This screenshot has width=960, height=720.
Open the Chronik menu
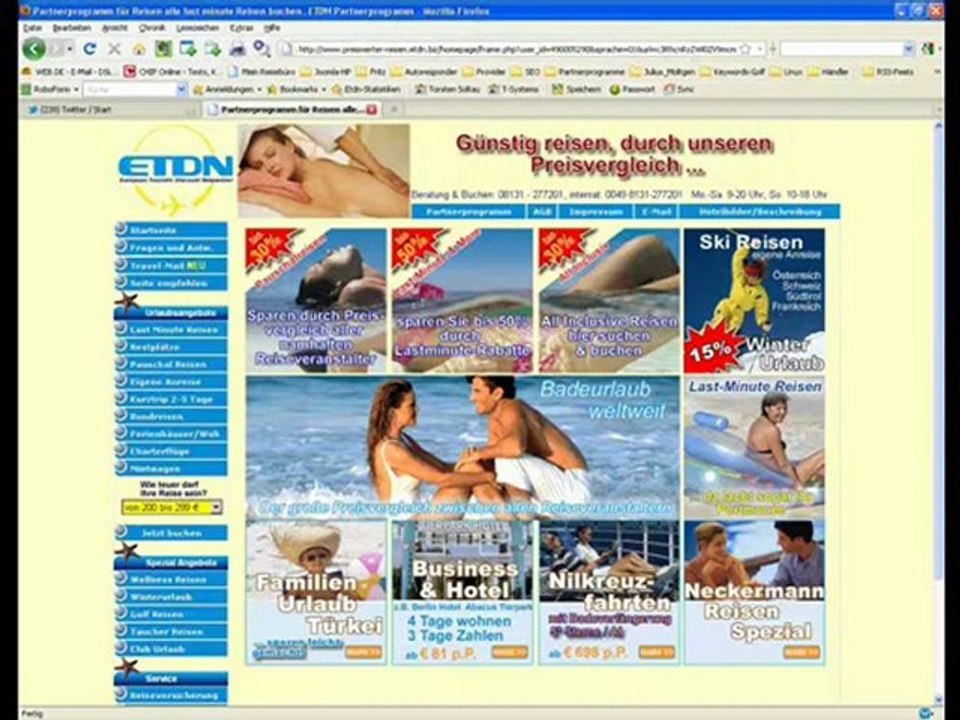click(x=152, y=28)
